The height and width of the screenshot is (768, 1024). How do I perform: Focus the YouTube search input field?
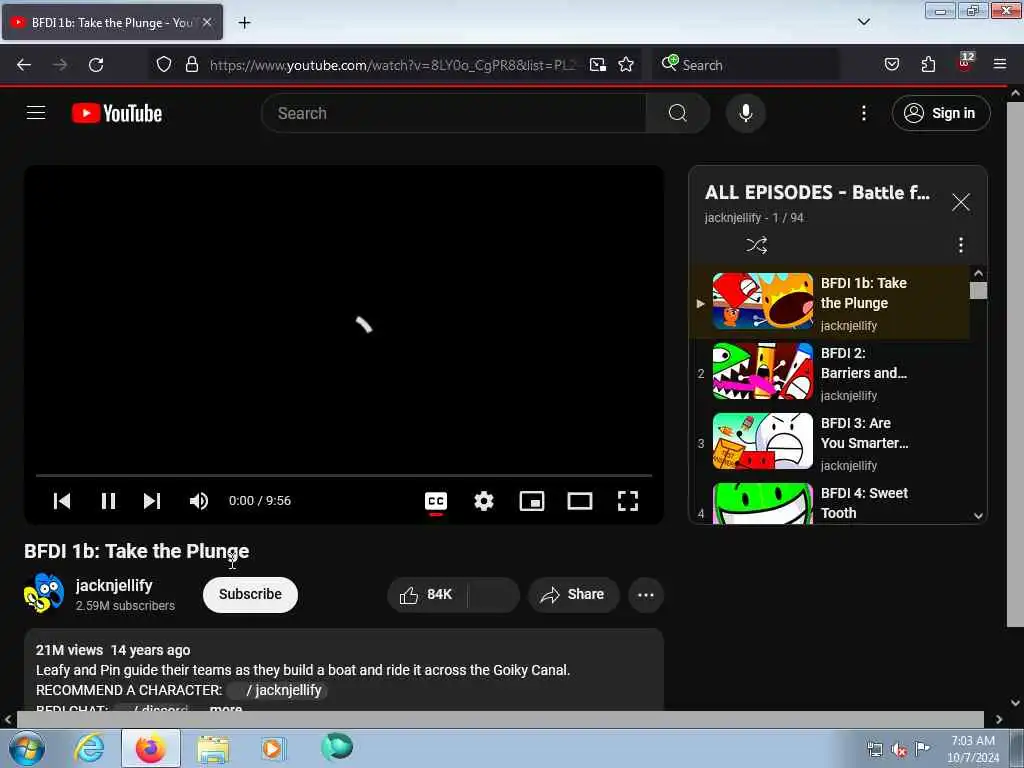[x=454, y=113]
